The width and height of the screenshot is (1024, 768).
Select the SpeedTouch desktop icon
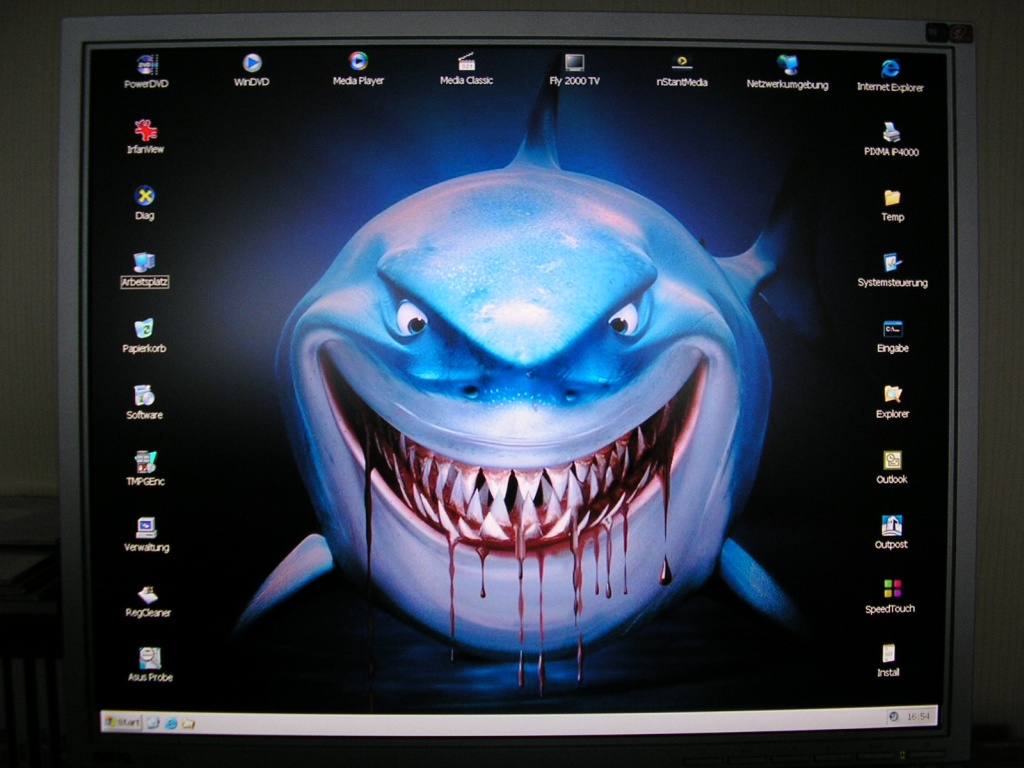point(891,589)
